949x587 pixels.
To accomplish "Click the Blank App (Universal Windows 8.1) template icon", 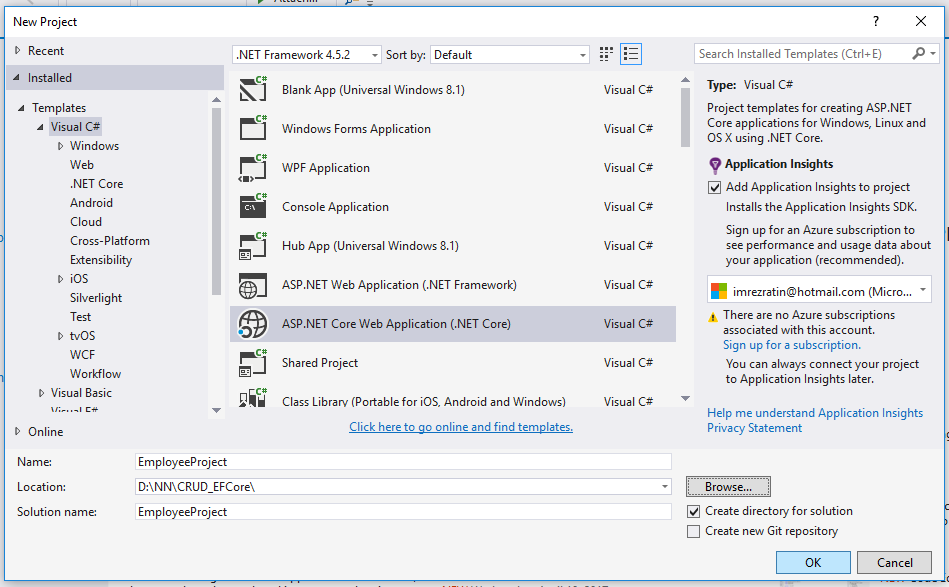I will click(x=253, y=90).
